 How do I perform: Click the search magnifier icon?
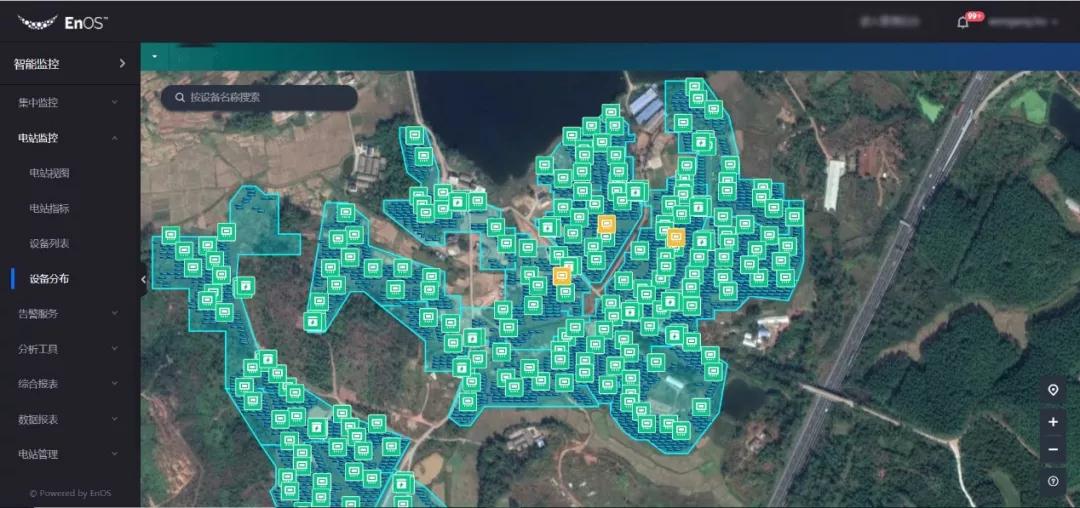[x=180, y=98]
